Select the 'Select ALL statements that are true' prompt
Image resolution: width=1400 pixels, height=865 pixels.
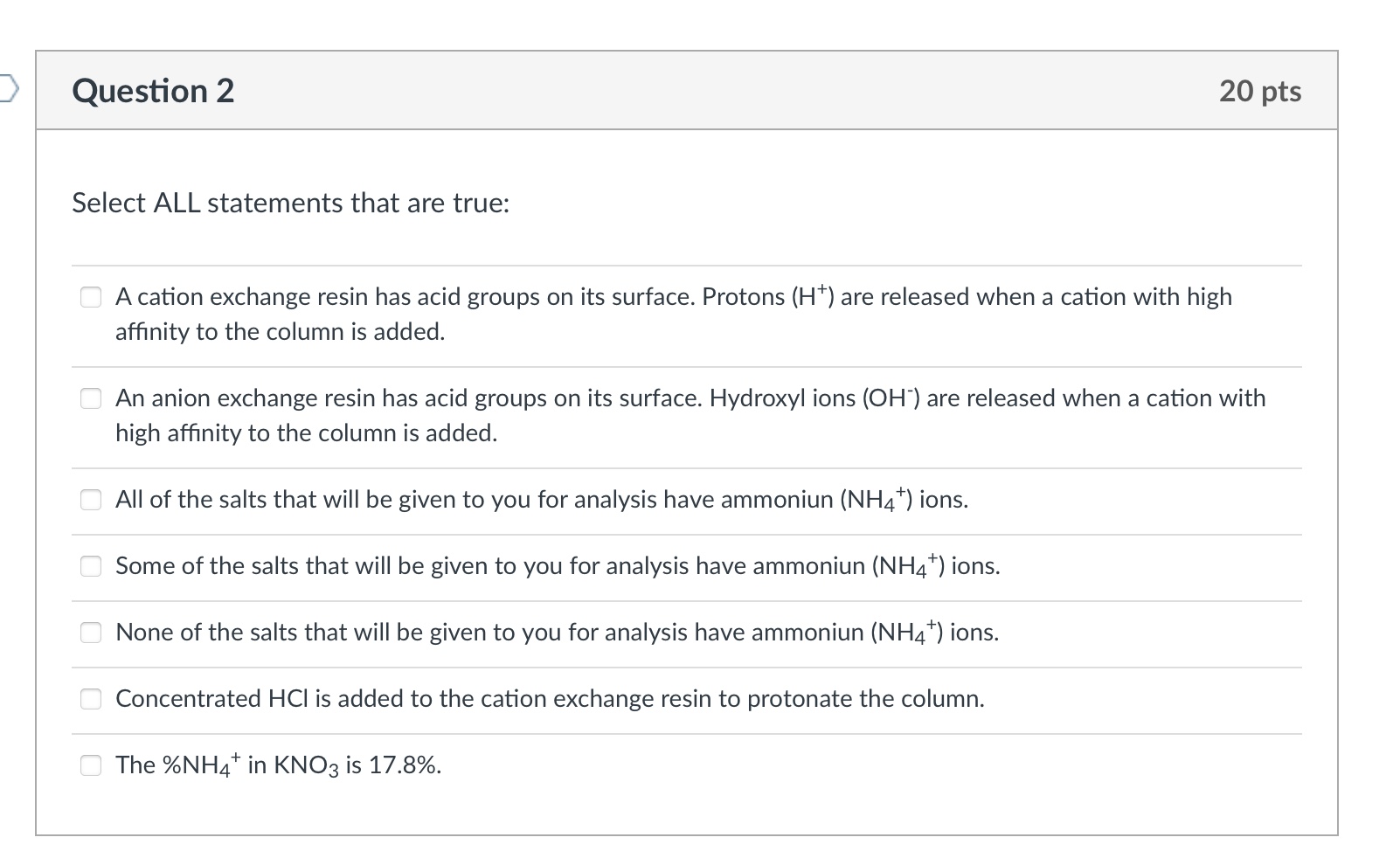point(291,204)
